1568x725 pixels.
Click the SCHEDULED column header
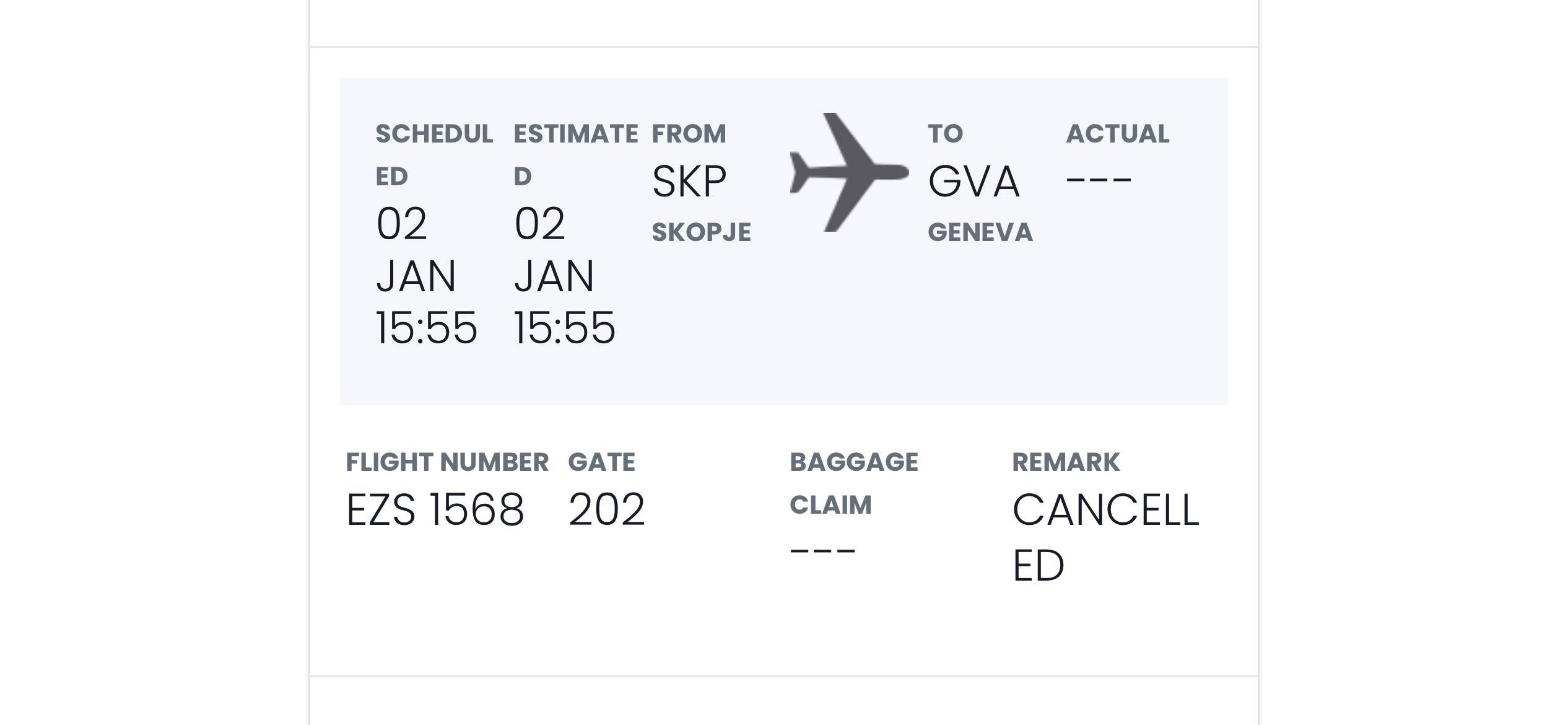(433, 154)
